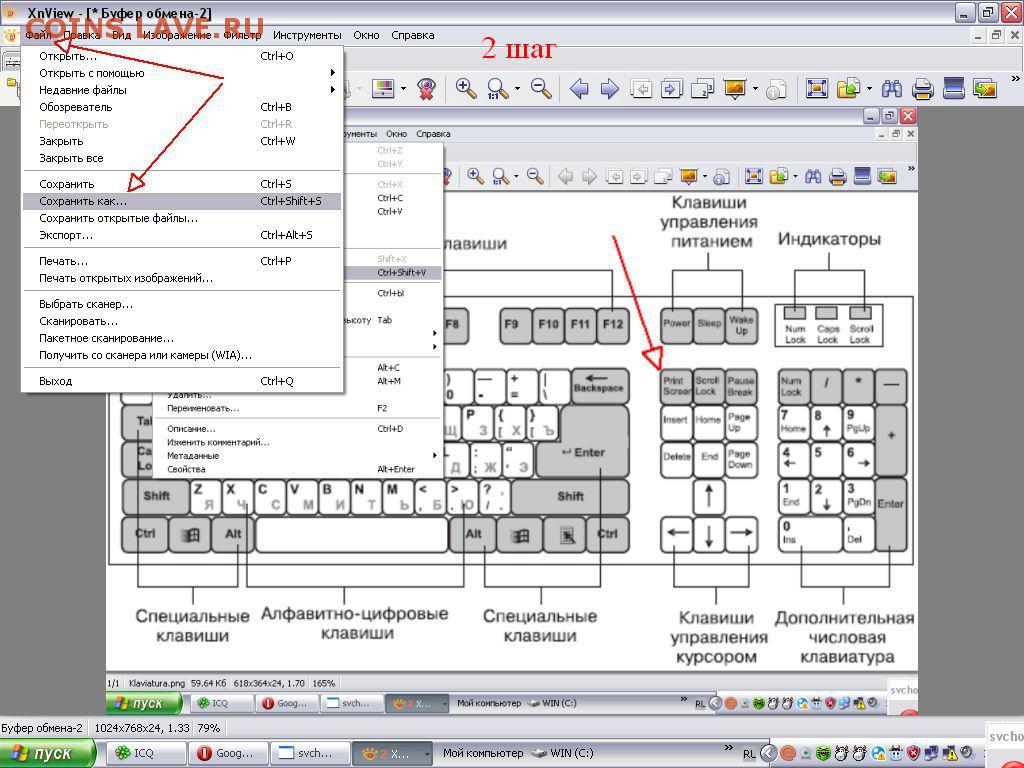The width and height of the screenshot is (1024, 768).
Task: Open the select page icon
Action: coord(703,88)
